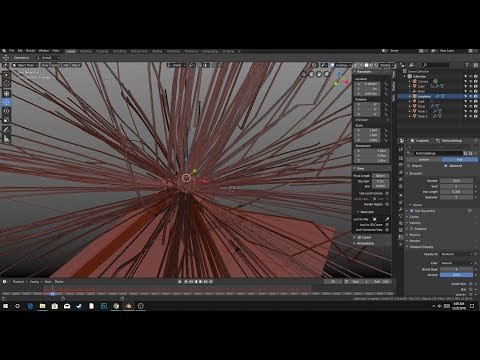The image size is (480, 360).
Task: Switch to the Sculpting workspace tab
Action: click(102, 51)
